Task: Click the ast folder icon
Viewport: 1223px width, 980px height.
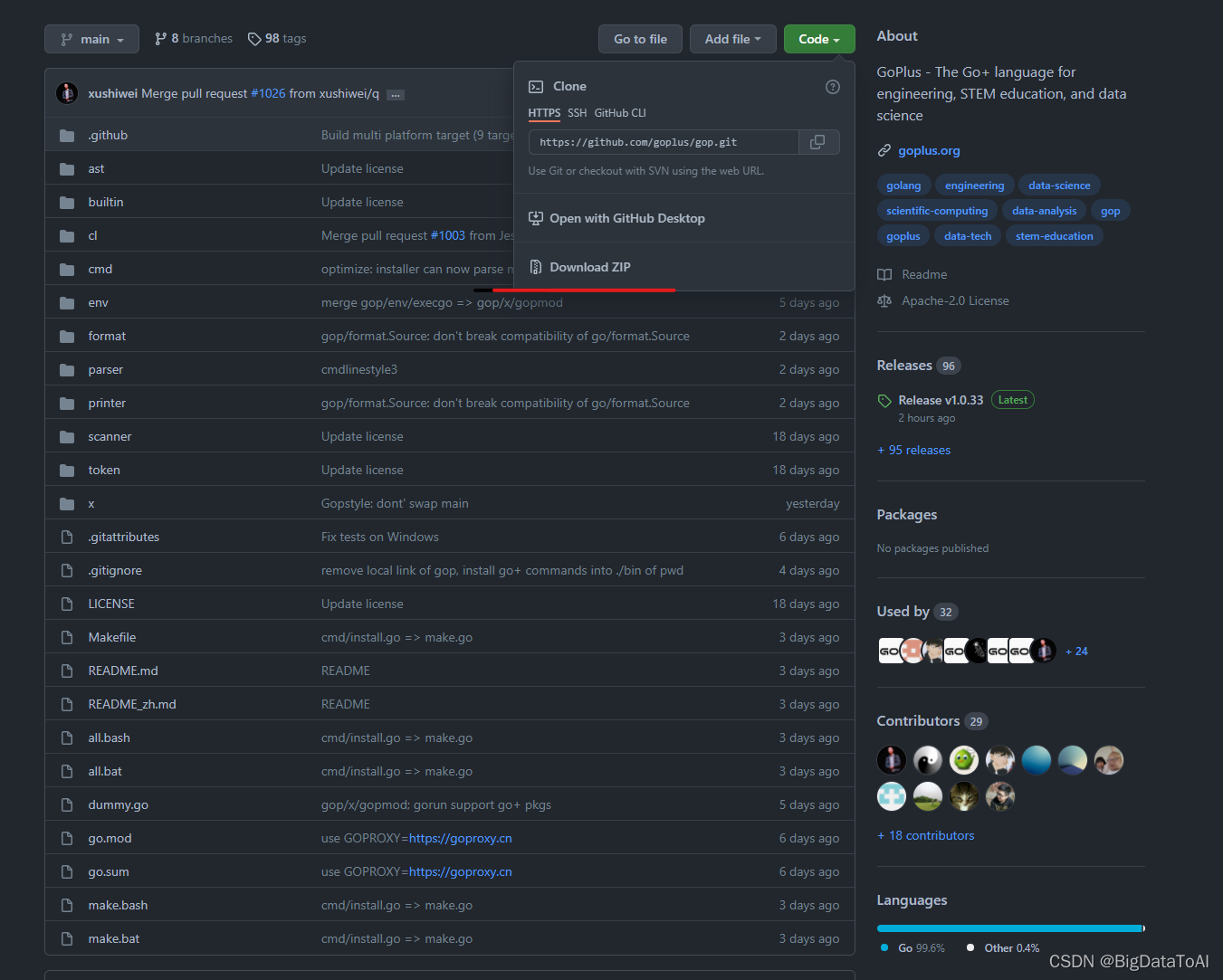Action: [x=67, y=169]
